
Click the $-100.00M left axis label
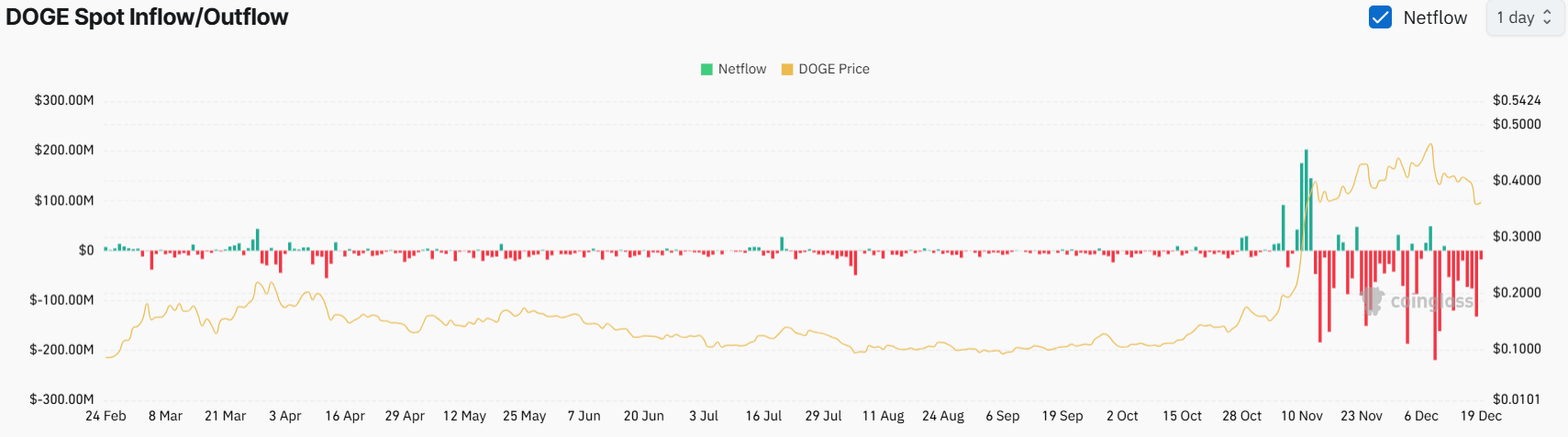point(61,299)
